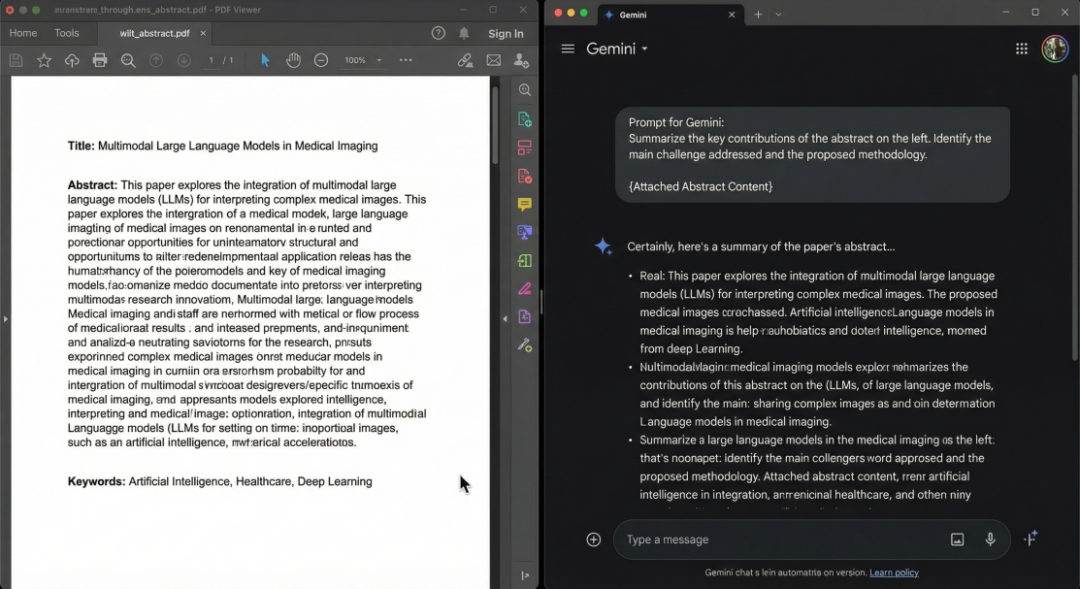Print the PDF document

[x=100, y=61]
